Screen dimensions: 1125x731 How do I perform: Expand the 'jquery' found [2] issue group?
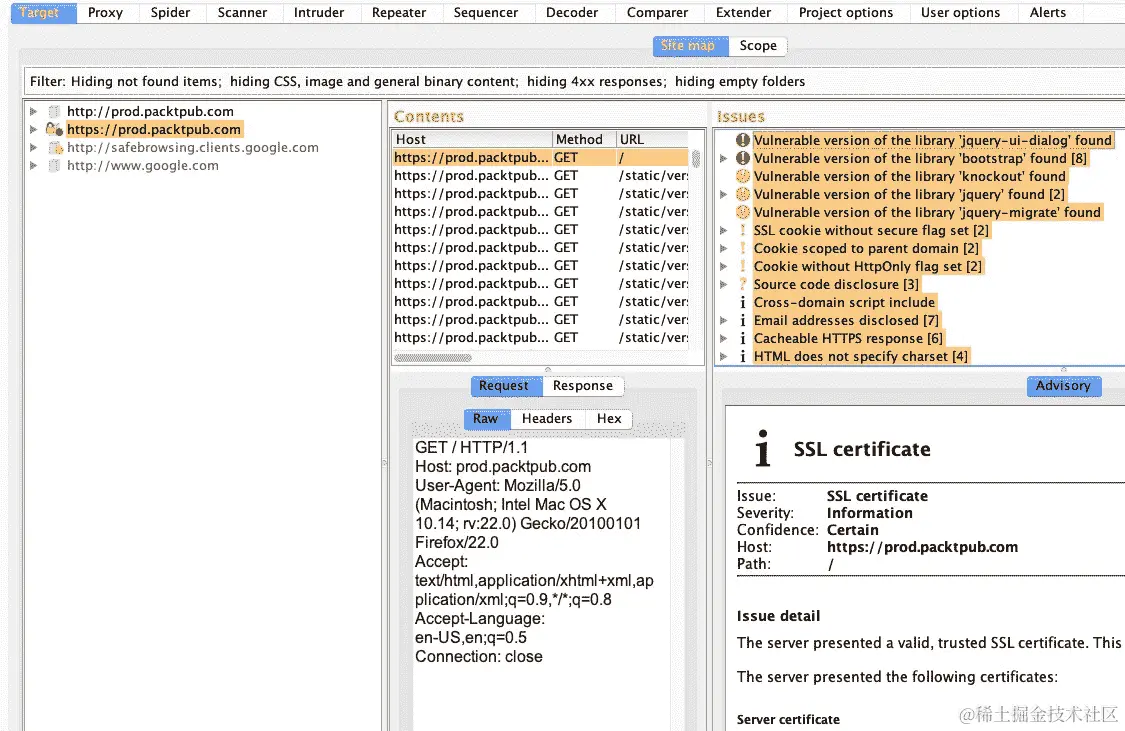point(723,194)
